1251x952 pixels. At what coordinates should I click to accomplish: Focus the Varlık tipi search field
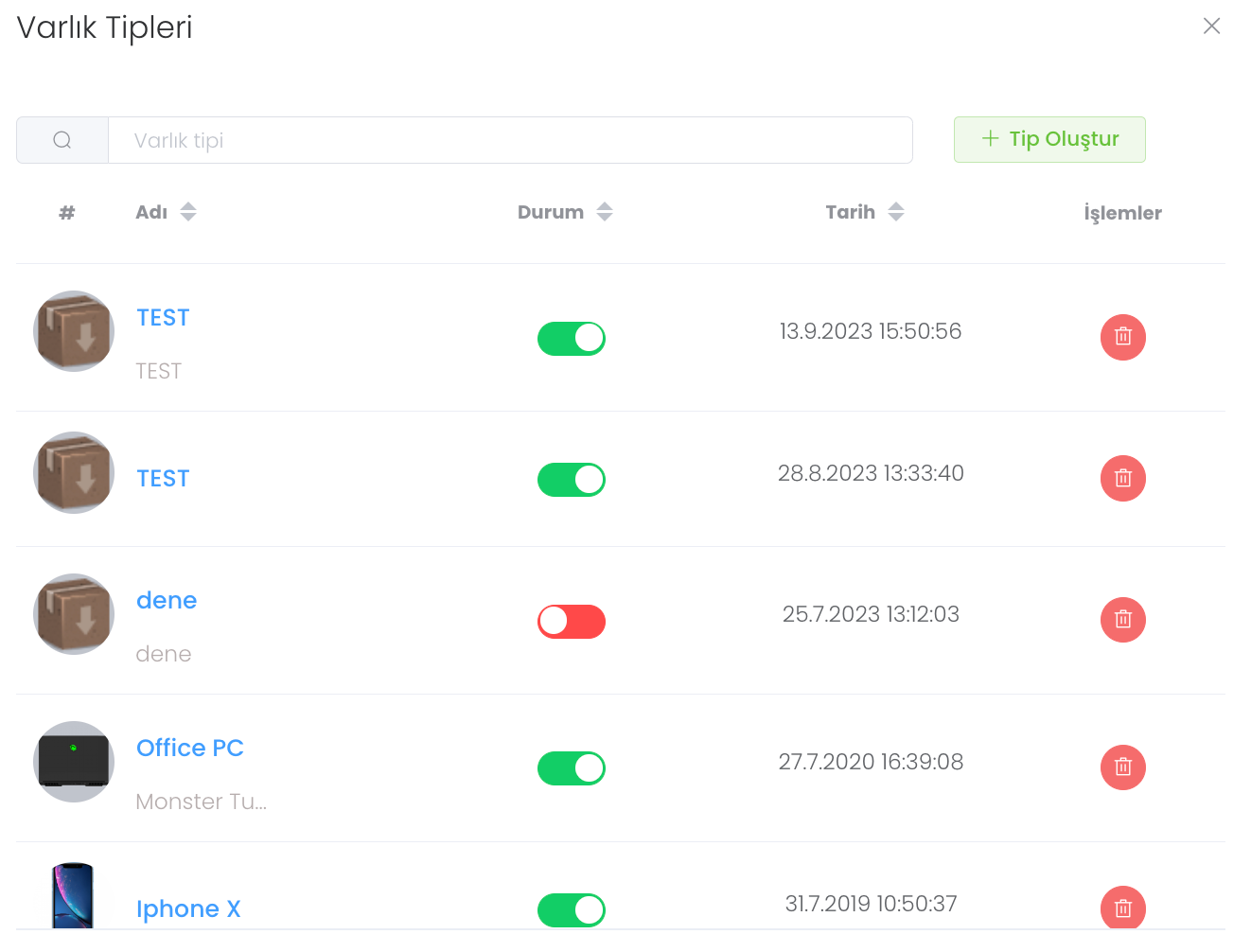click(510, 140)
